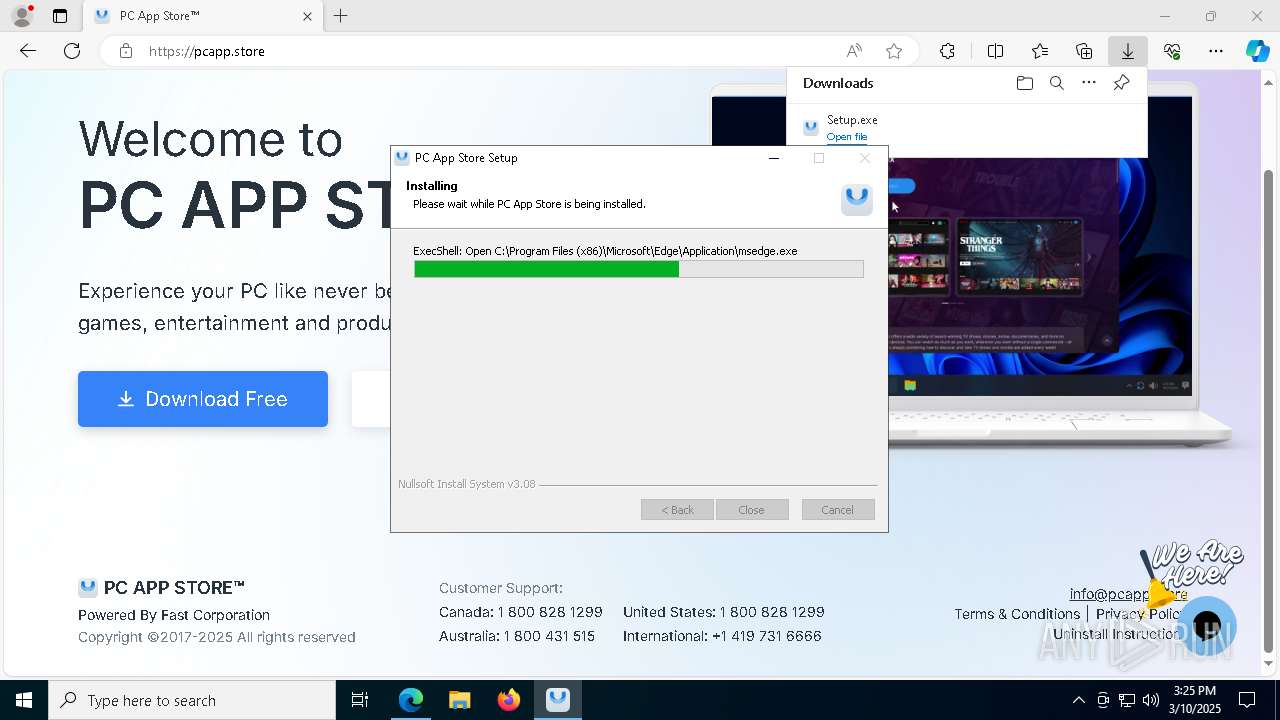The width and height of the screenshot is (1280, 720).
Task: Open the Read aloud icon
Action: (x=854, y=51)
